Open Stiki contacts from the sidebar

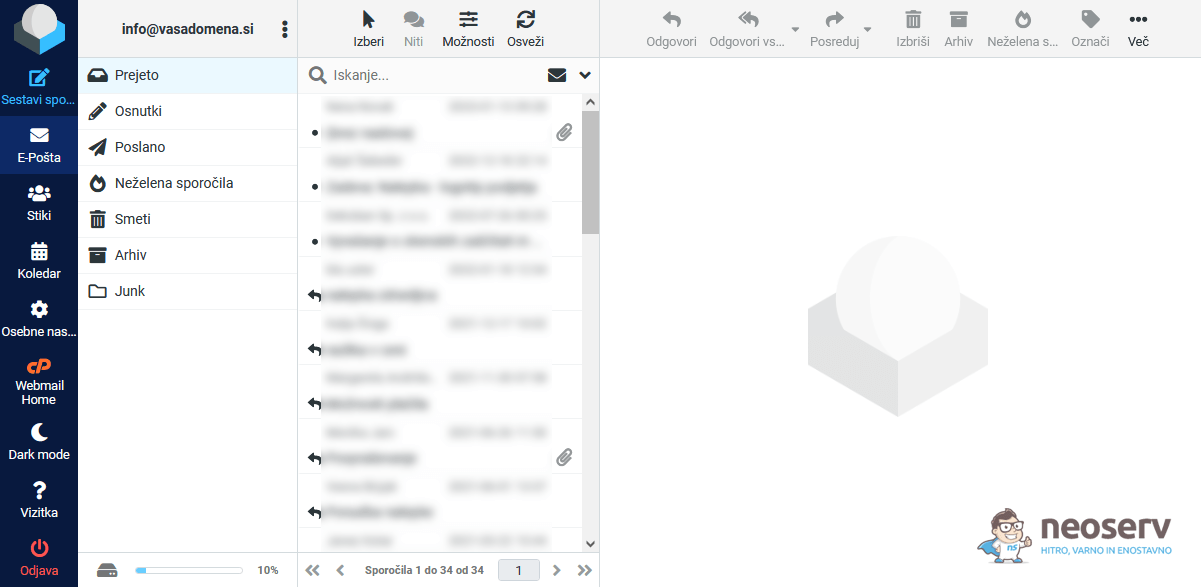pos(39,194)
